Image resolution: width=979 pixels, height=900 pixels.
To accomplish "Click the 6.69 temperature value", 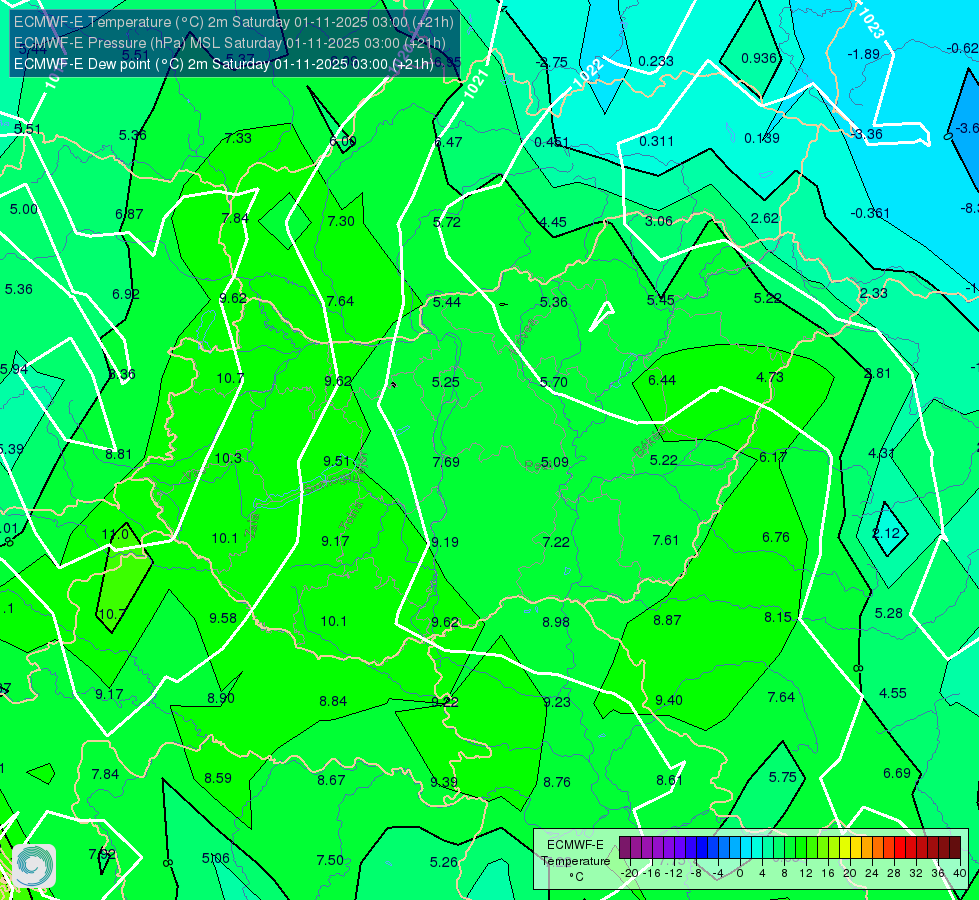I will point(897,773).
